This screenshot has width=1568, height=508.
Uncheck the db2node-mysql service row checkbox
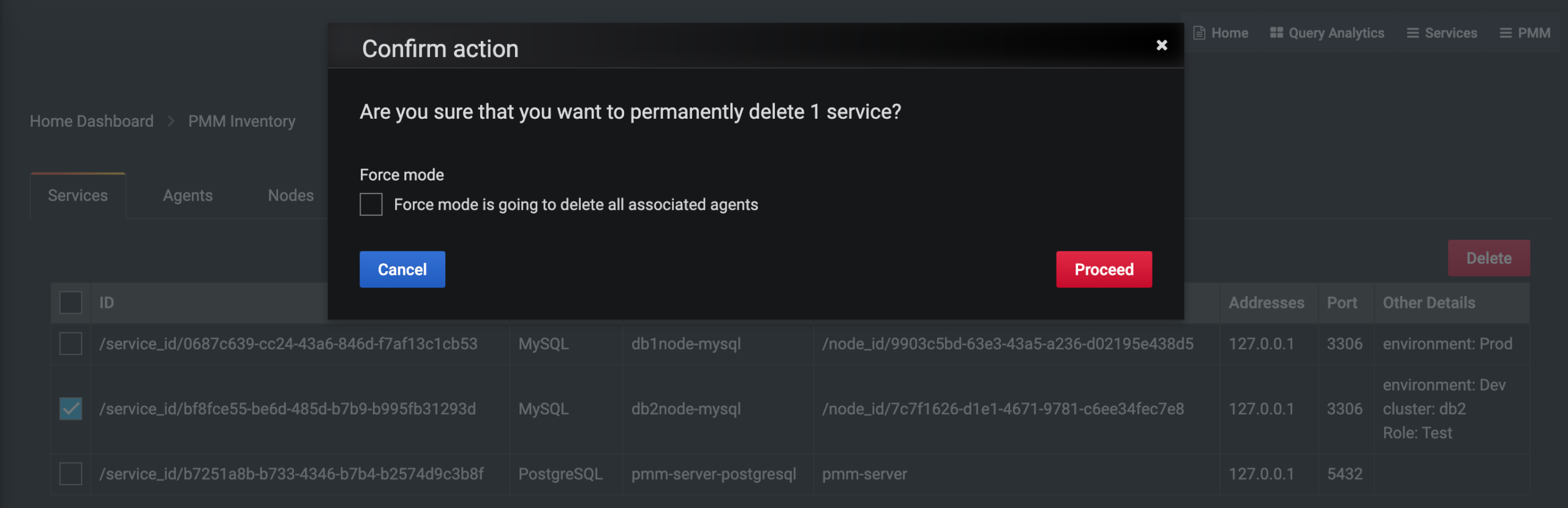tap(70, 409)
